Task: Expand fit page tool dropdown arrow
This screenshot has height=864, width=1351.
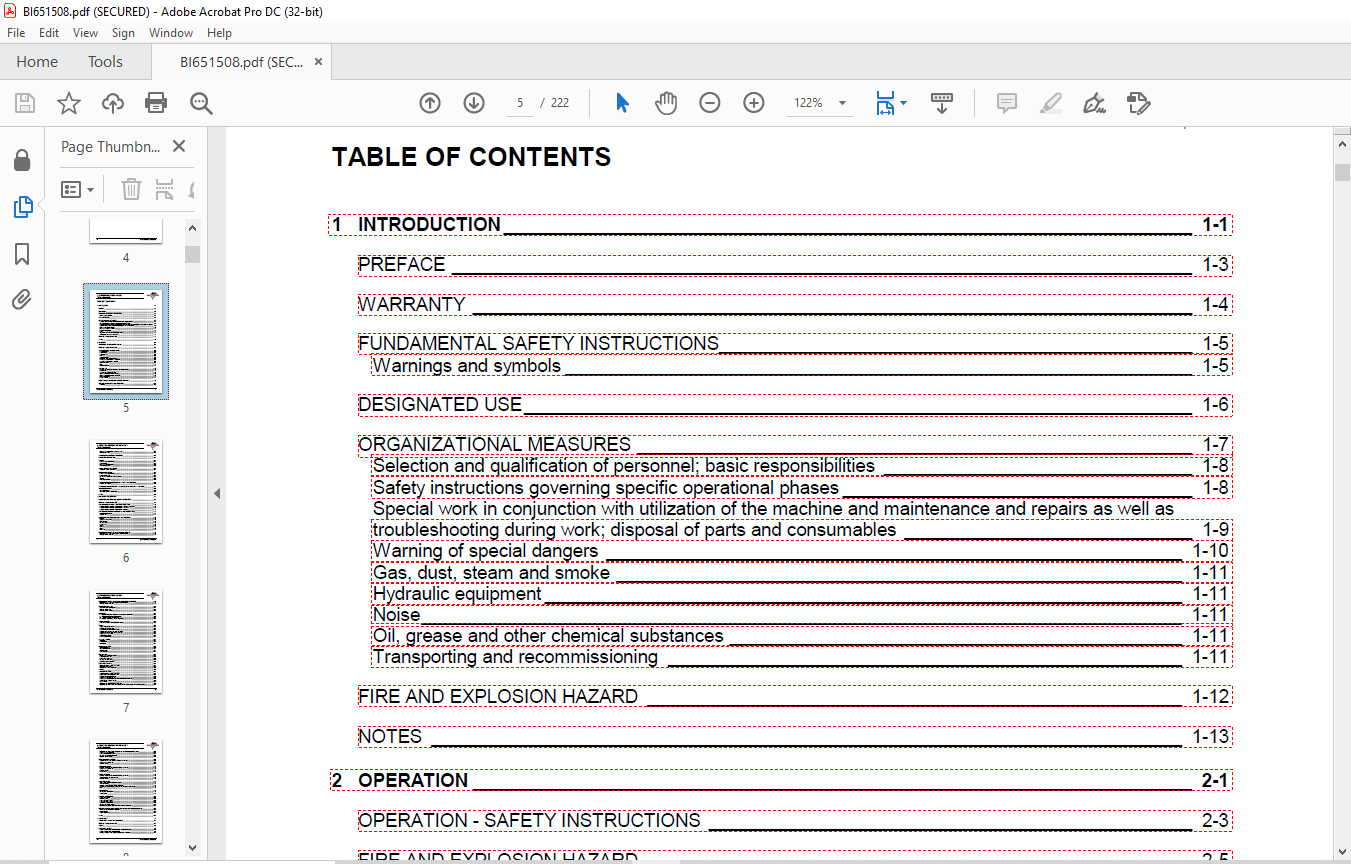Action: click(904, 103)
